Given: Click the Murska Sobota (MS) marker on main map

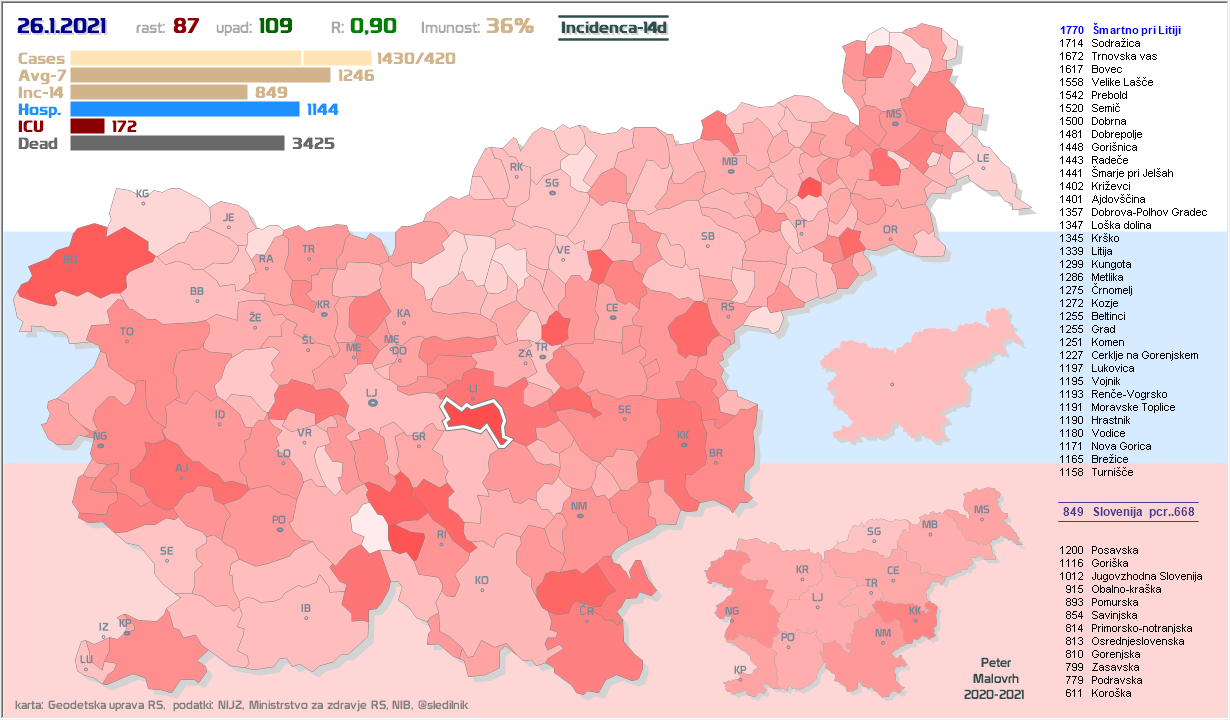Looking at the screenshot, I should pos(893,123).
